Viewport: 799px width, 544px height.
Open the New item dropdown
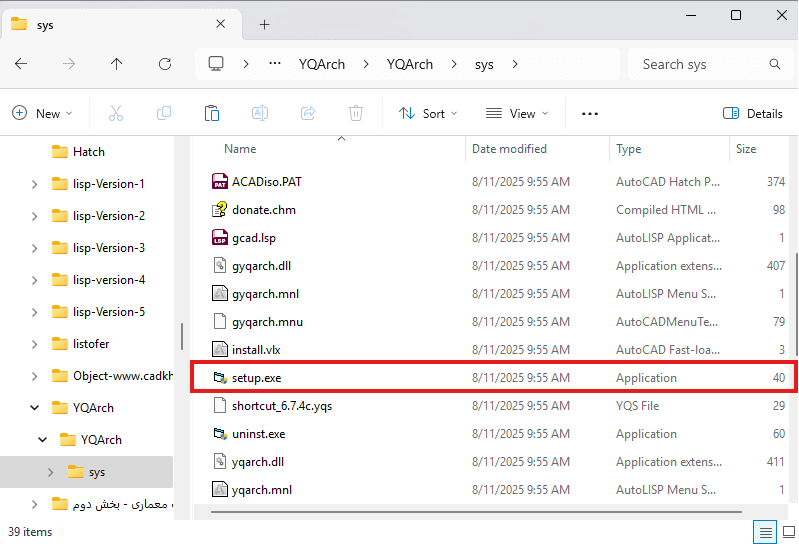click(42, 113)
